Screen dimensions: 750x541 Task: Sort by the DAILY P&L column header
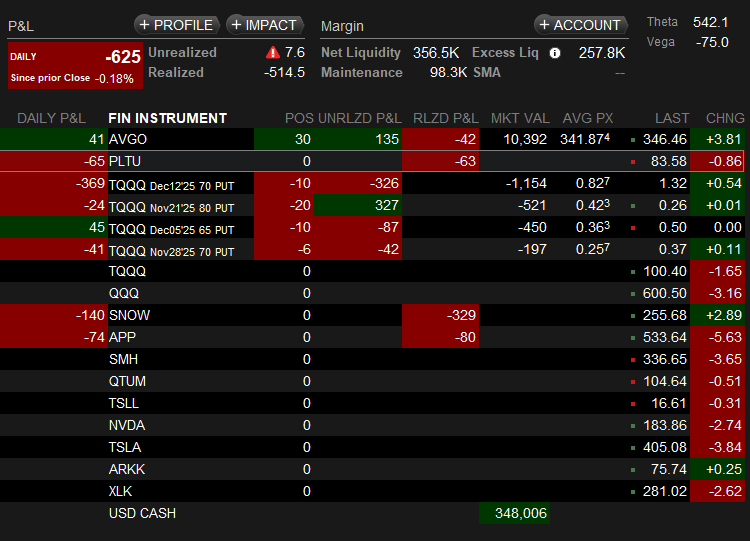(51, 118)
